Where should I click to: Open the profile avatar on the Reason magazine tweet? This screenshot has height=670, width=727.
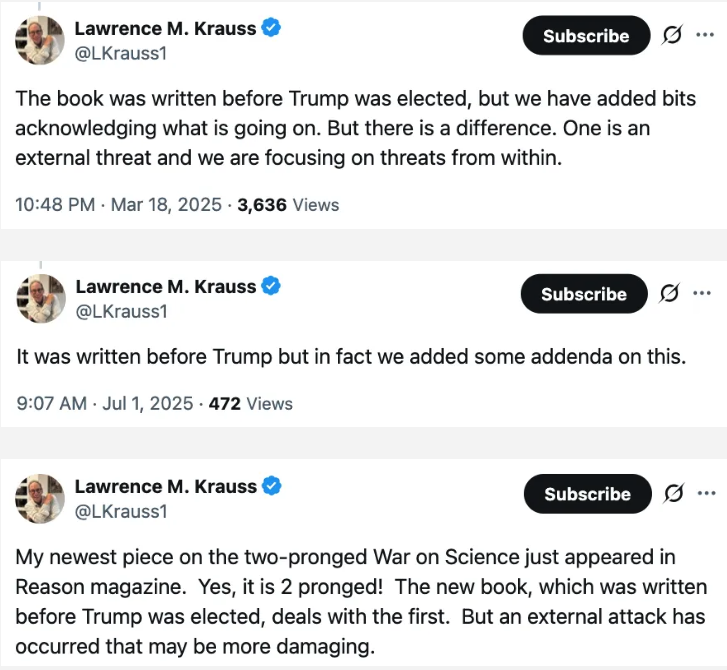40,498
